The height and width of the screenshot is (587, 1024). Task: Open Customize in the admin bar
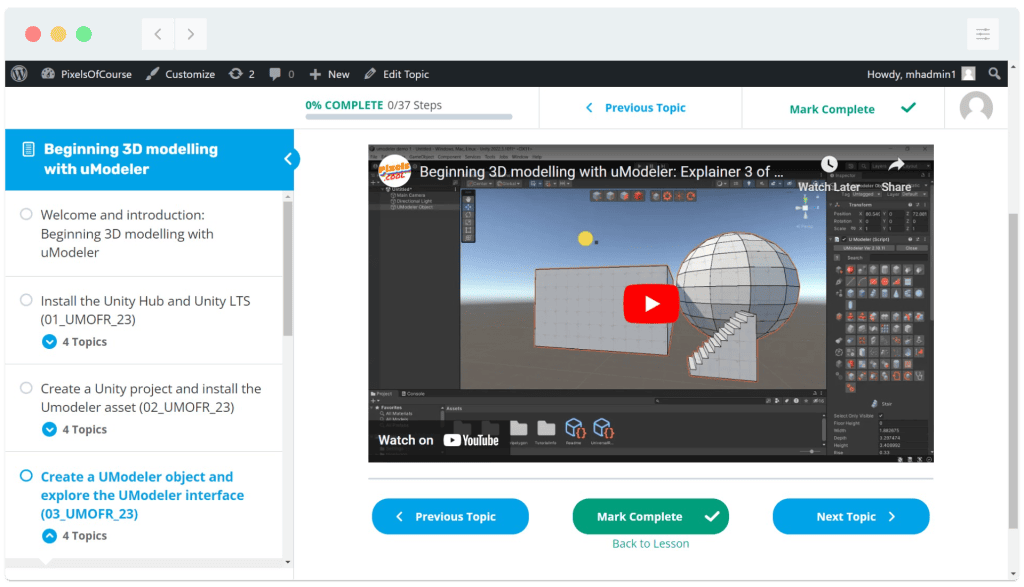click(180, 74)
